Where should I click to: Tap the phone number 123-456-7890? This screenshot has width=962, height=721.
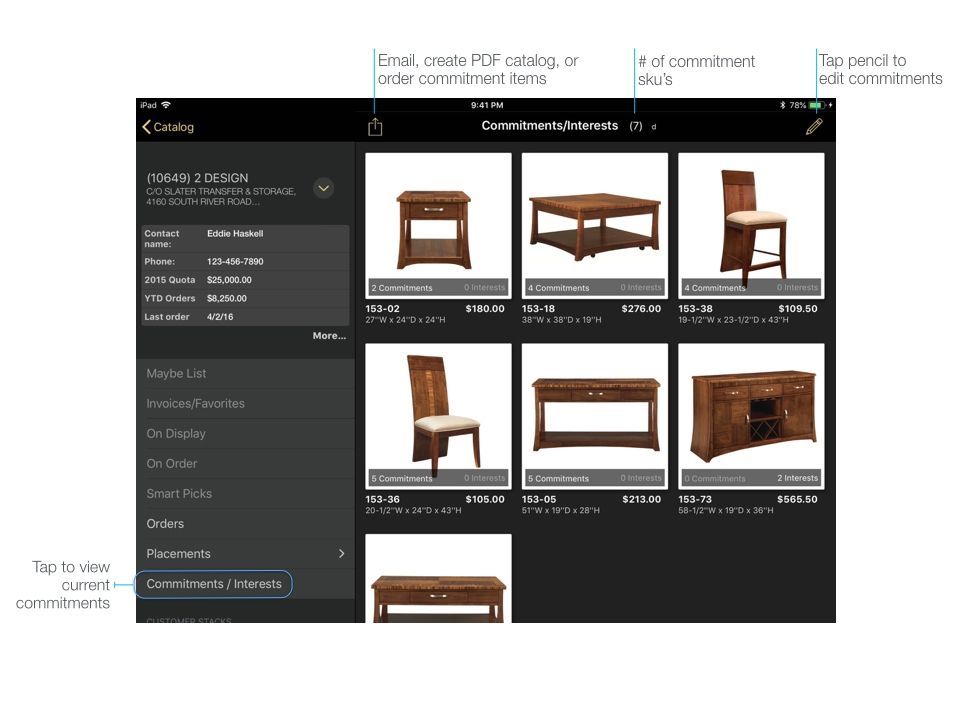click(235, 261)
